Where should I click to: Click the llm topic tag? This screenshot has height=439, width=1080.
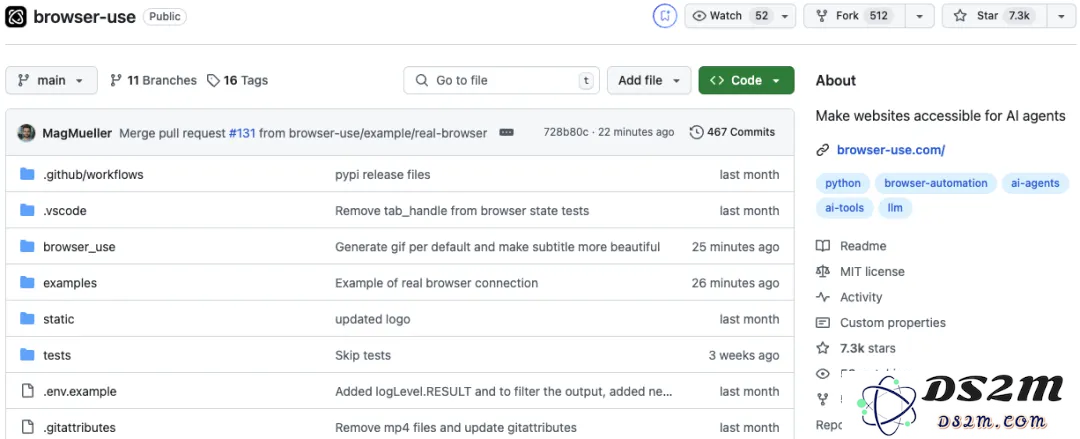coord(895,207)
